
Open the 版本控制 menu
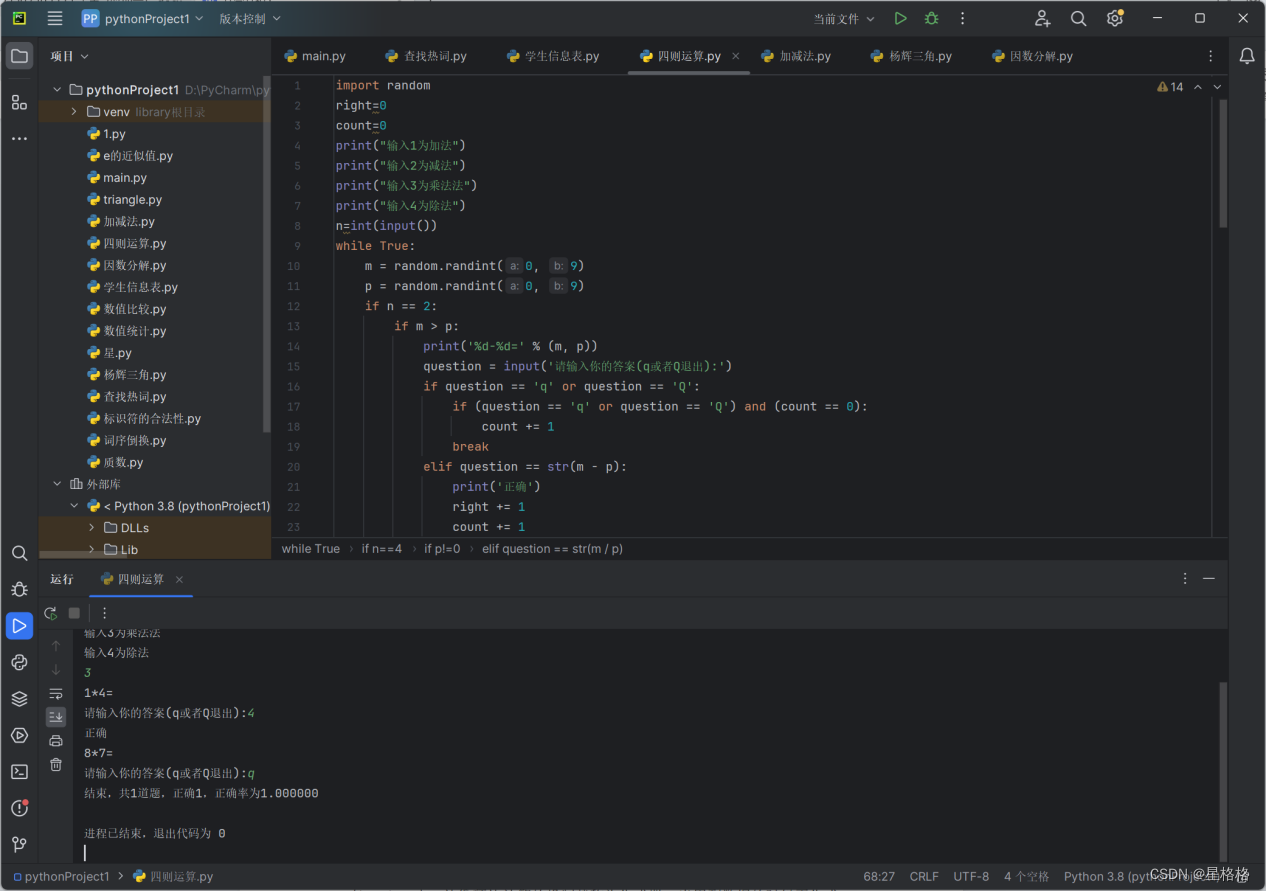[250, 18]
